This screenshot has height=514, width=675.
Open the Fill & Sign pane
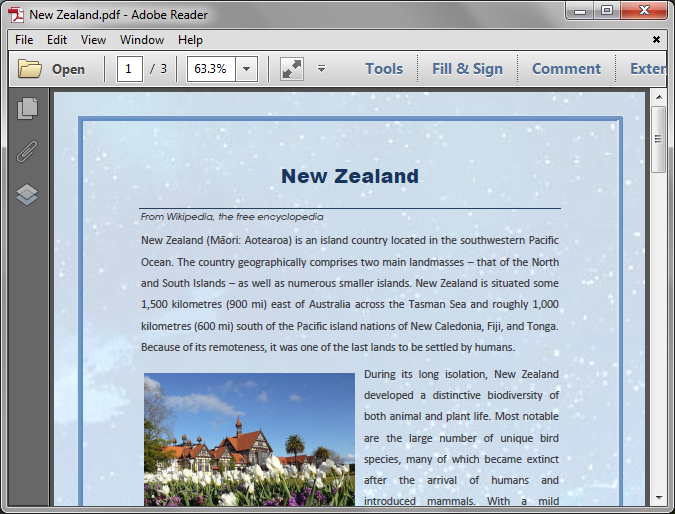click(x=467, y=69)
